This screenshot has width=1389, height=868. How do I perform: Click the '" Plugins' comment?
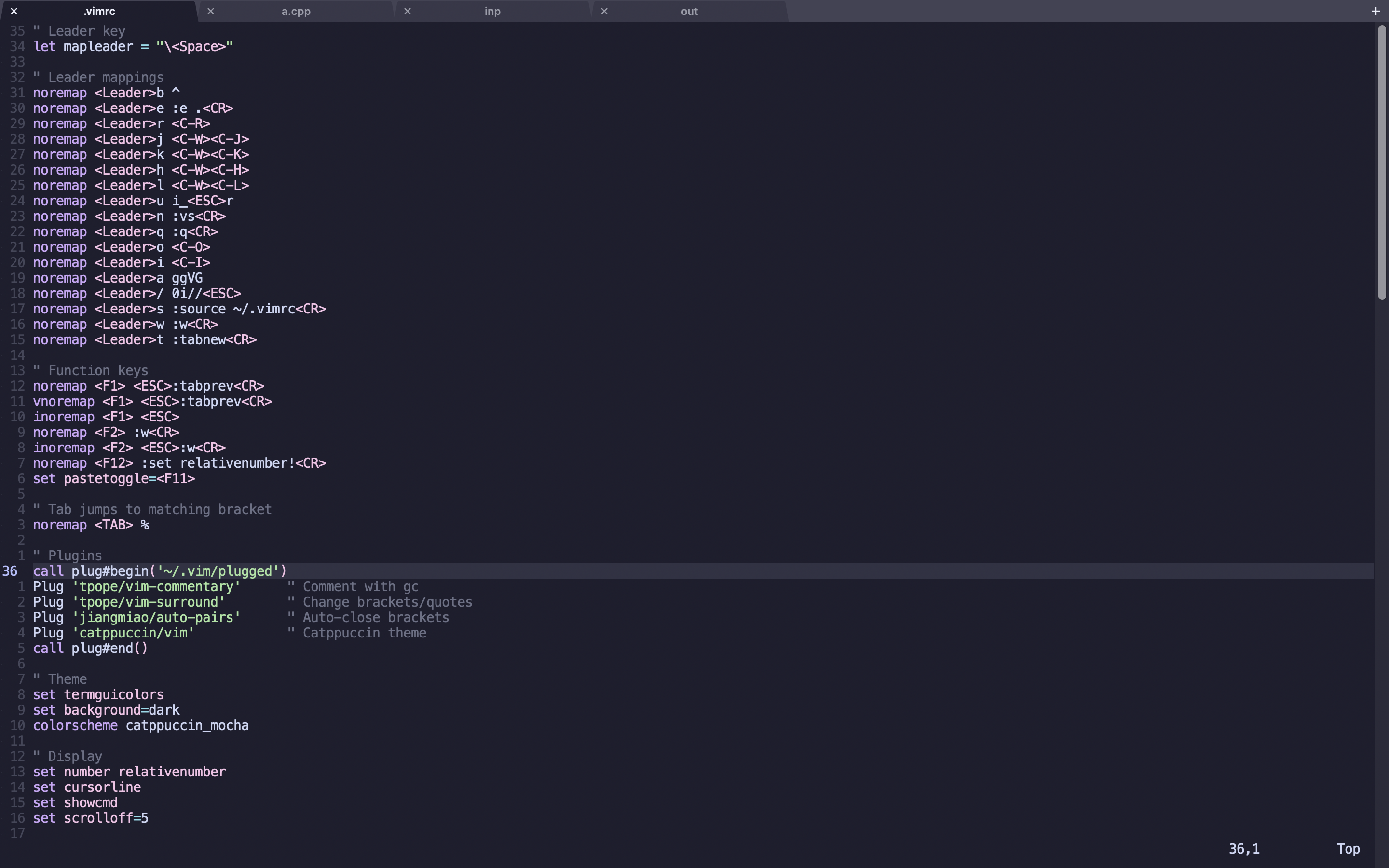(67, 556)
